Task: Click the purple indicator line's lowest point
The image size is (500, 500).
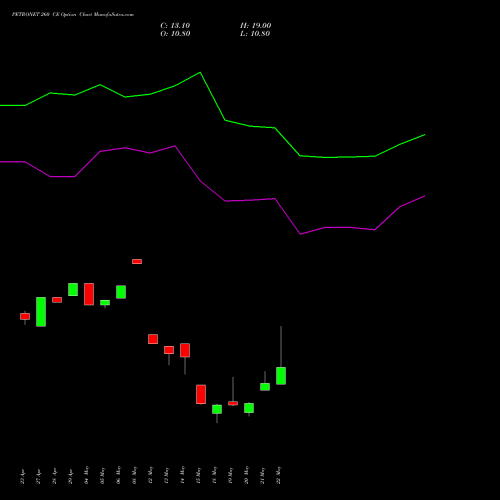Action: point(300,234)
